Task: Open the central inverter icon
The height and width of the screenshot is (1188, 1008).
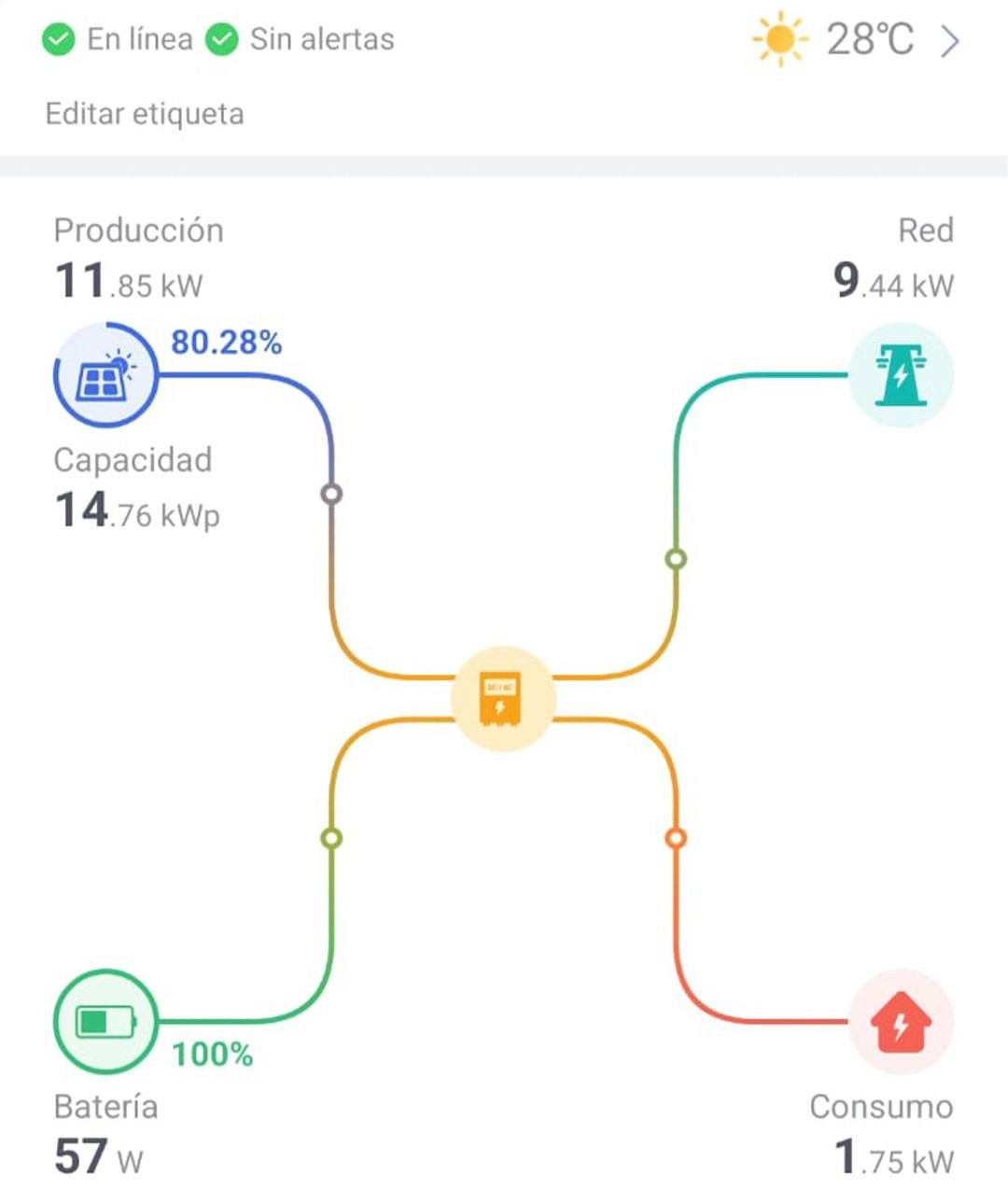Action: (x=503, y=698)
